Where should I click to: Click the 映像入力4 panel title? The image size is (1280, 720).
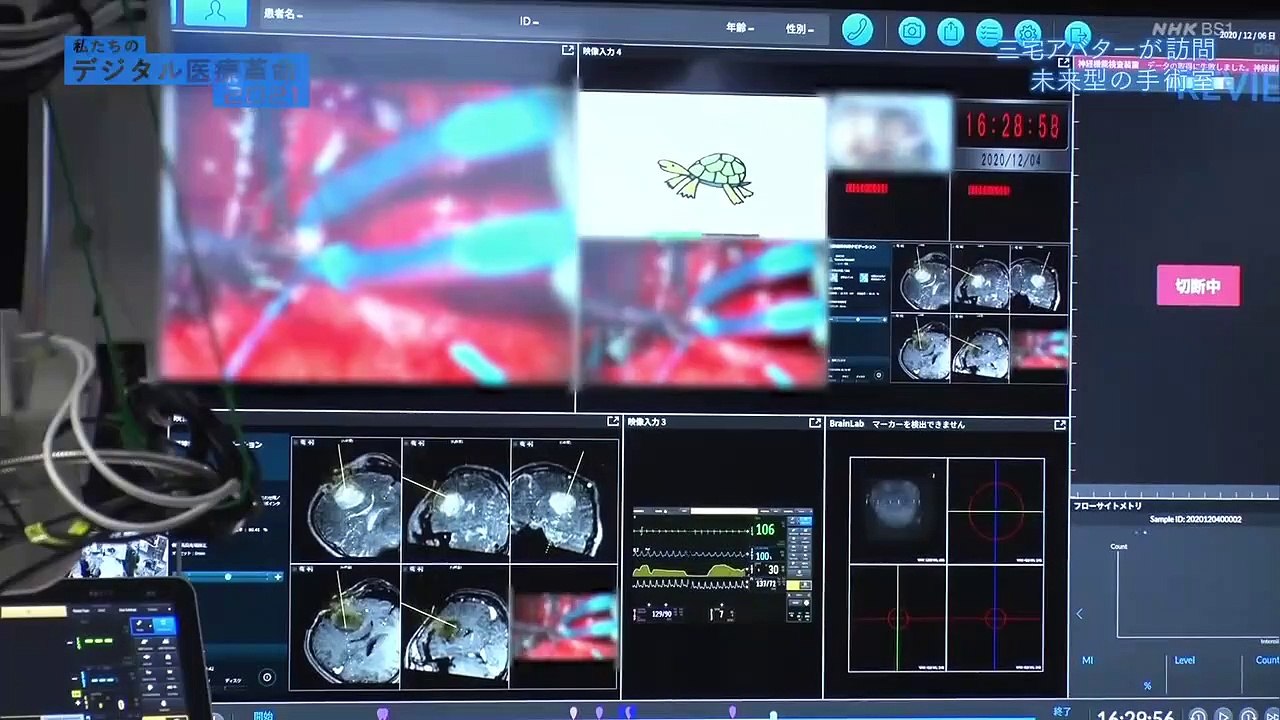point(602,51)
